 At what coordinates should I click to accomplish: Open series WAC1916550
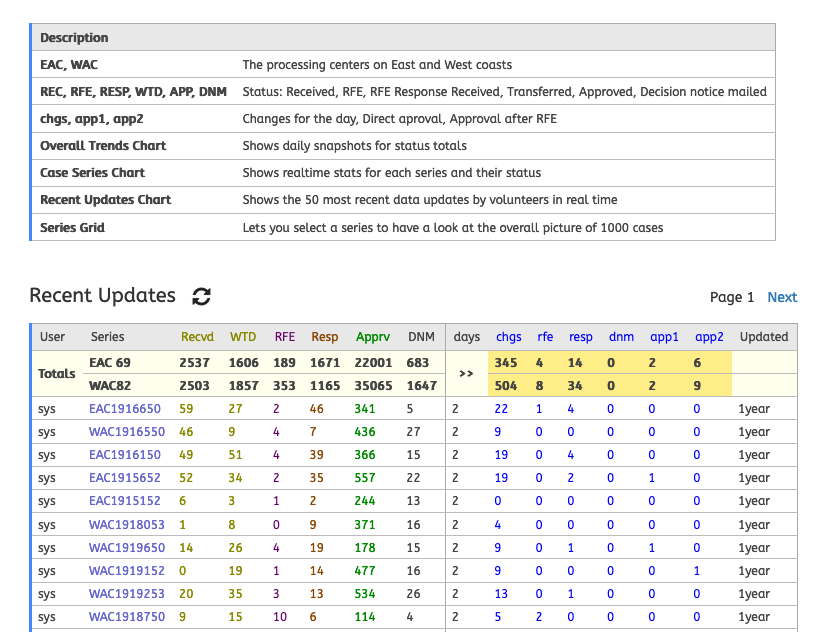[x=126, y=432]
